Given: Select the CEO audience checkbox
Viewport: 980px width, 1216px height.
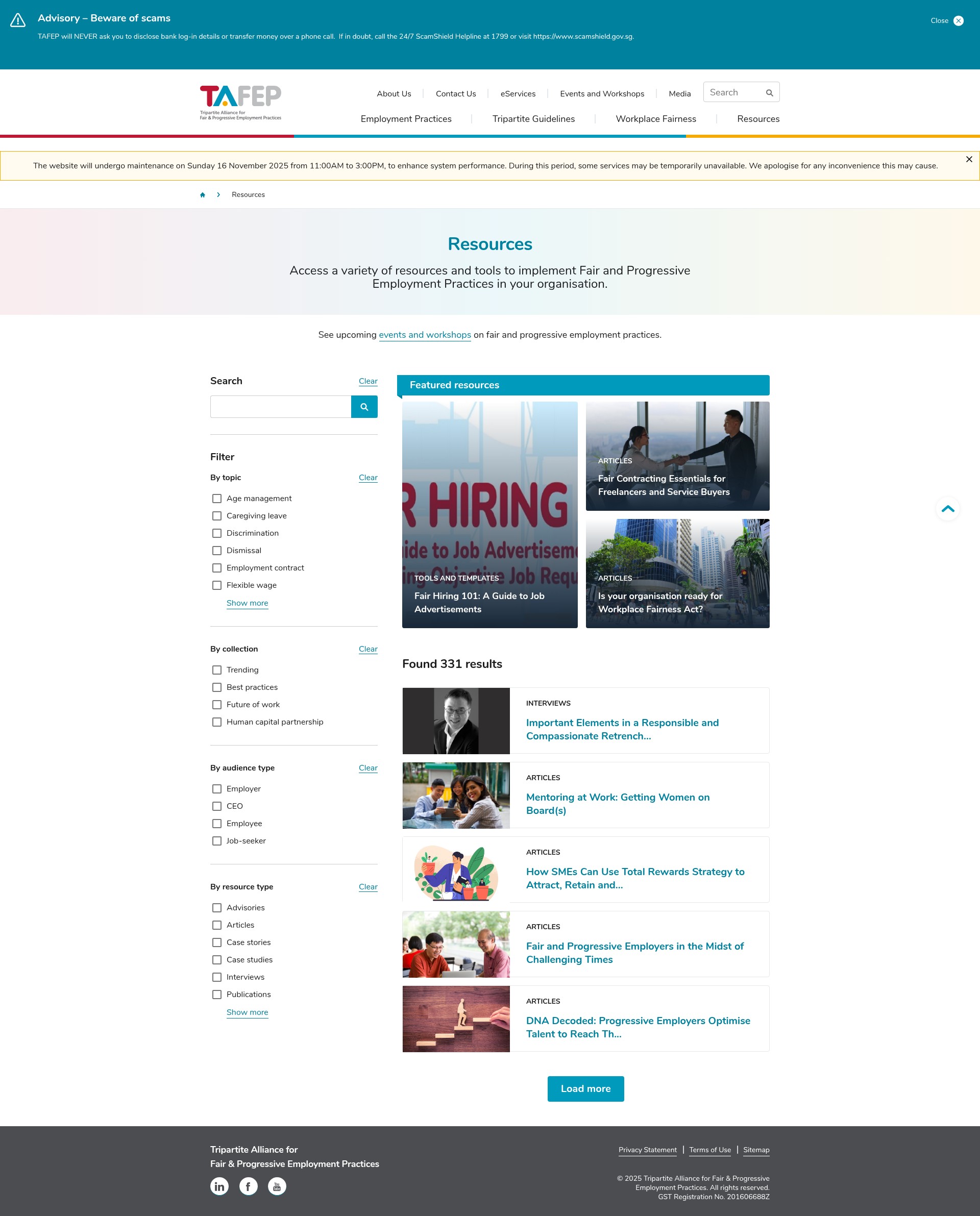Looking at the screenshot, I should (x=217, y=806).
